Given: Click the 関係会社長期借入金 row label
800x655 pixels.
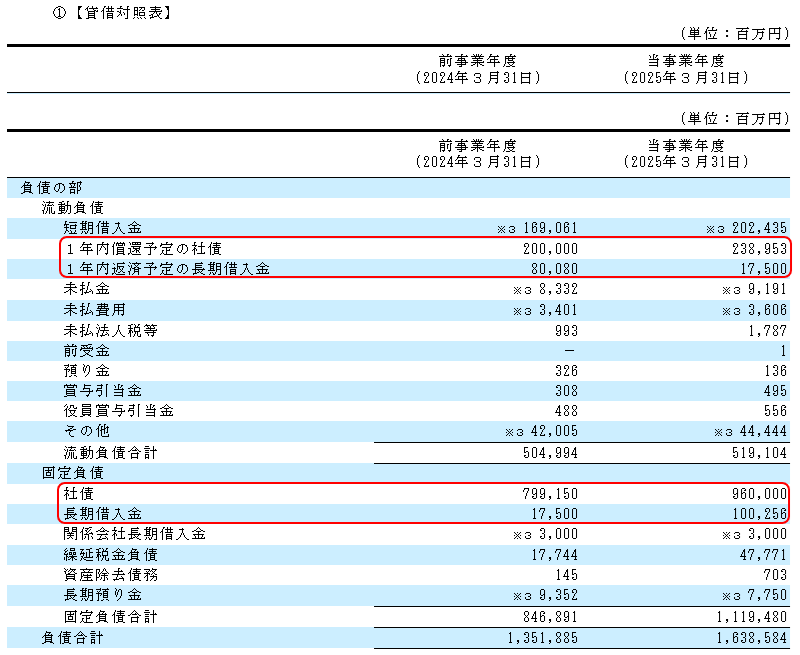Looking at the screenshot, I should [135, 534].
